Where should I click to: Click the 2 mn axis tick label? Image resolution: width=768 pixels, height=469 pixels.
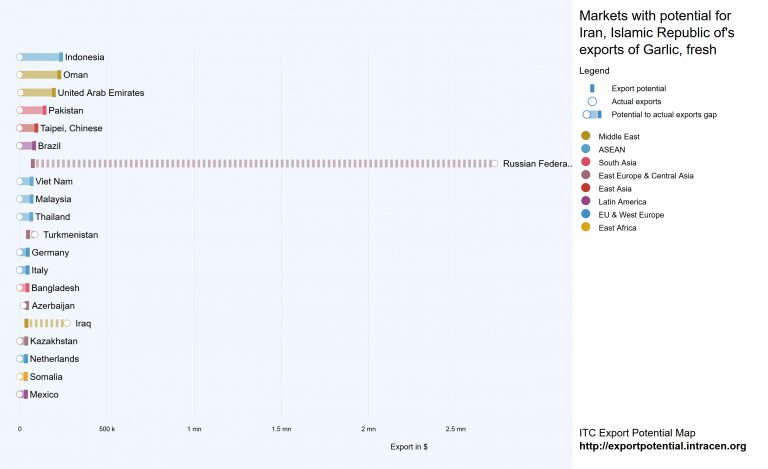coord(368,429)
